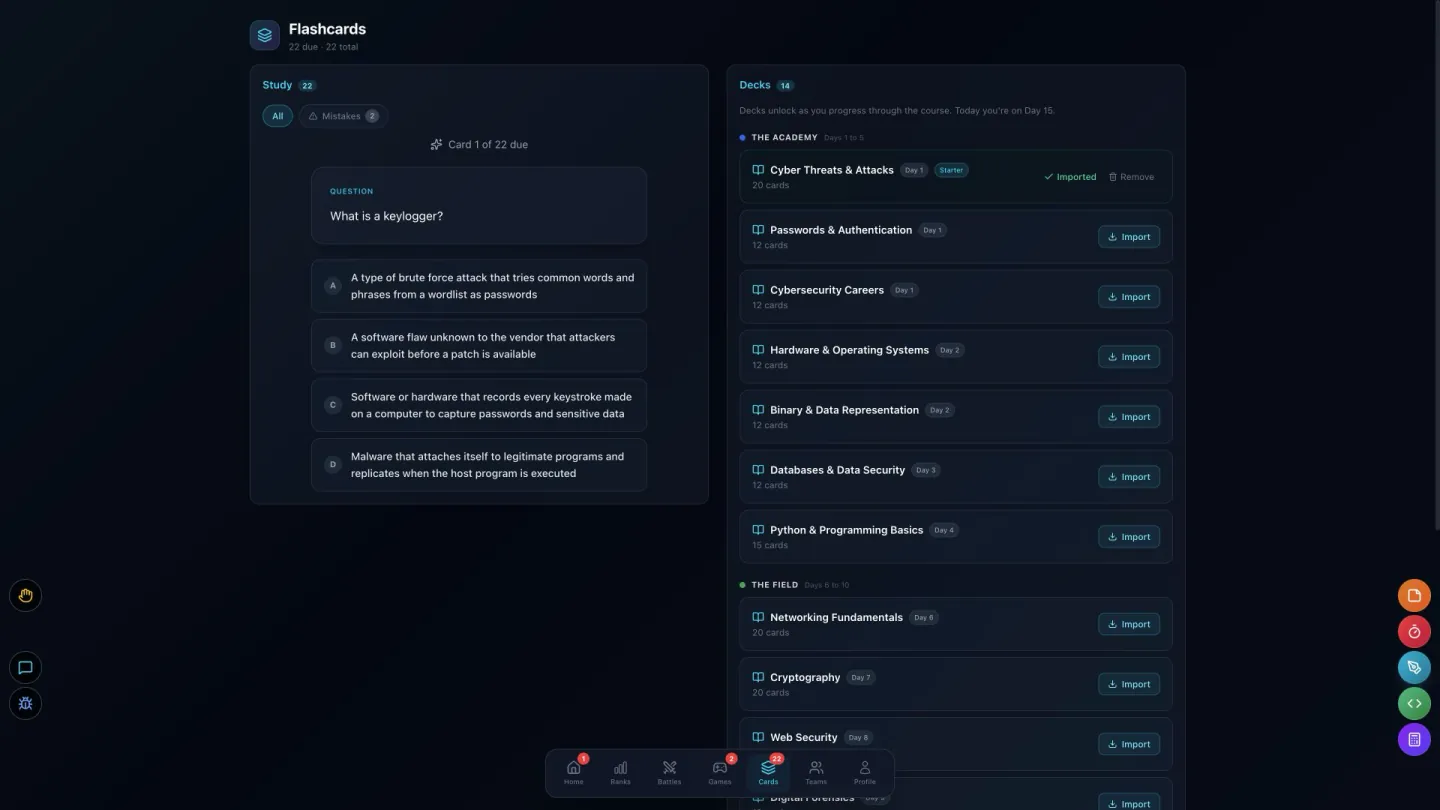This screenshot has width=1440, height=810.
Task: Import the Cybersecurity Careers deck
Action: click(1129, 297)
